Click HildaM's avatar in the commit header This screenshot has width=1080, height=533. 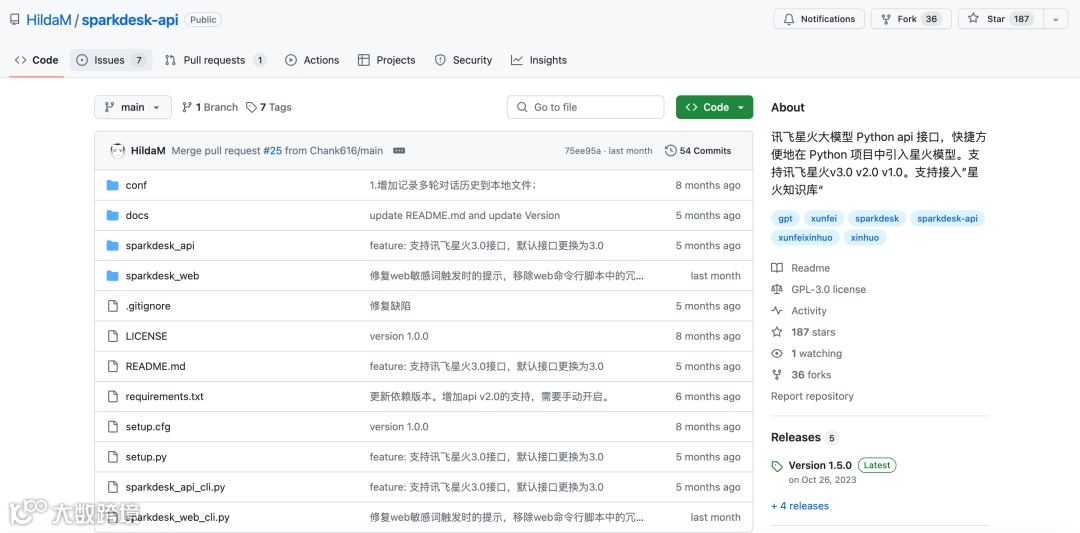pyautogui.click(x=117, y=150)
